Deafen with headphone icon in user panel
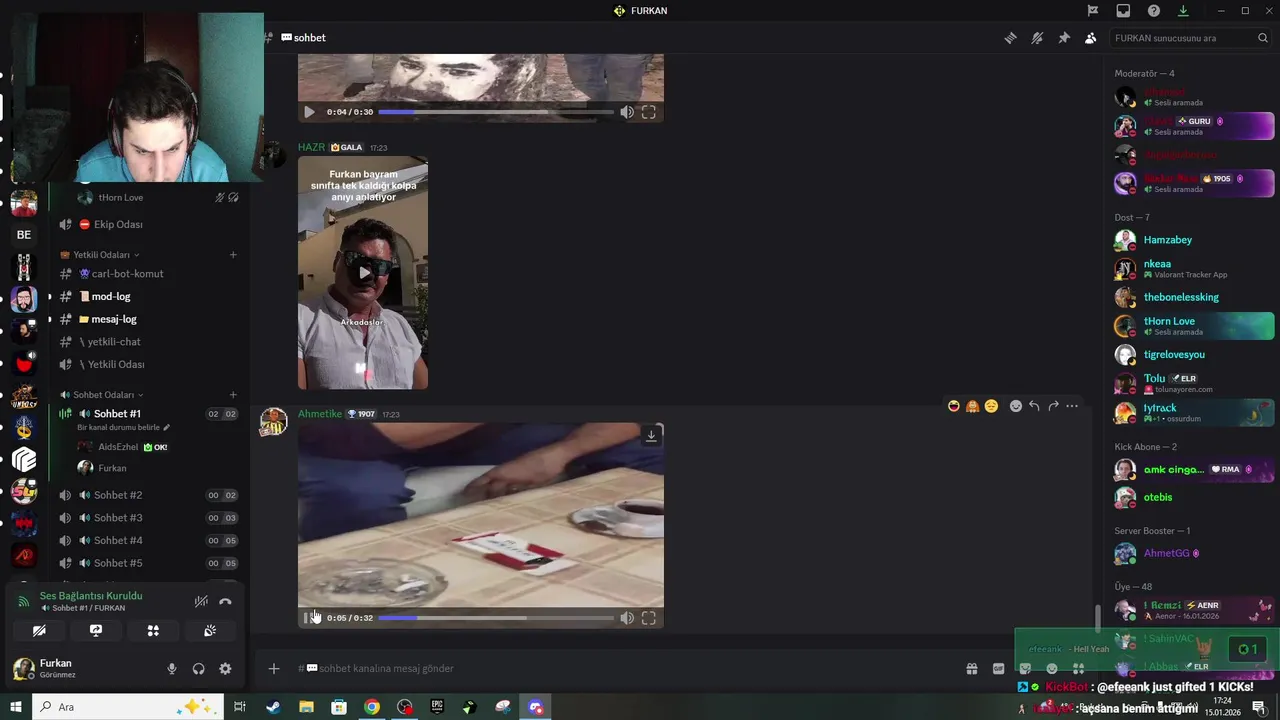 pyautogui.click(x=198, y=669)
